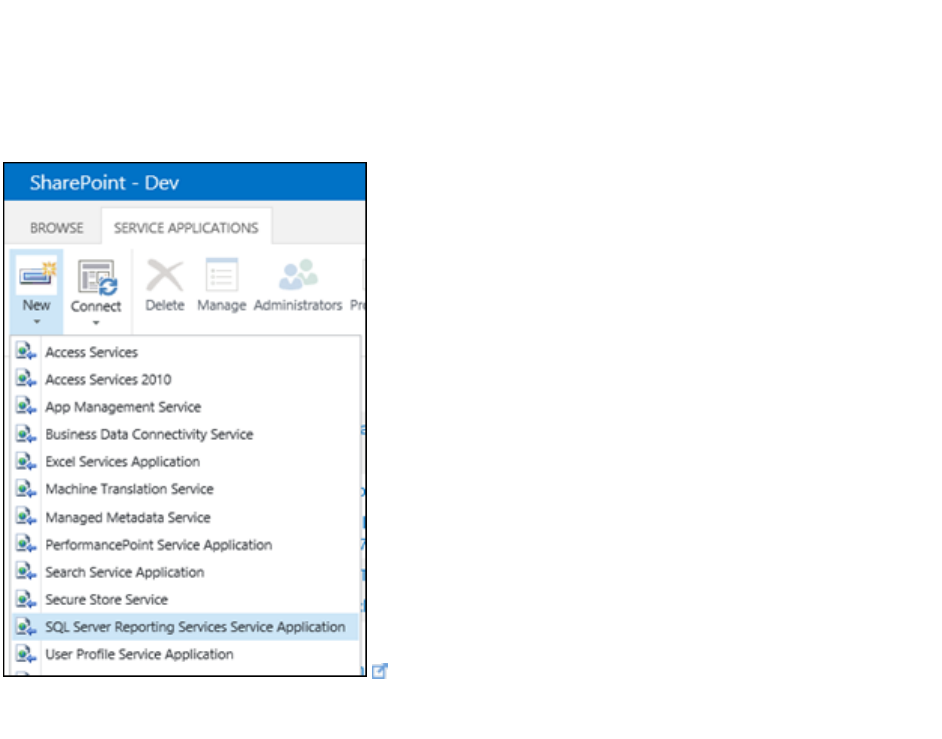The width and height of the screenshot is (942, 739).
Task: Open the external link icon below the screenshot
Action: coord(380,671)
